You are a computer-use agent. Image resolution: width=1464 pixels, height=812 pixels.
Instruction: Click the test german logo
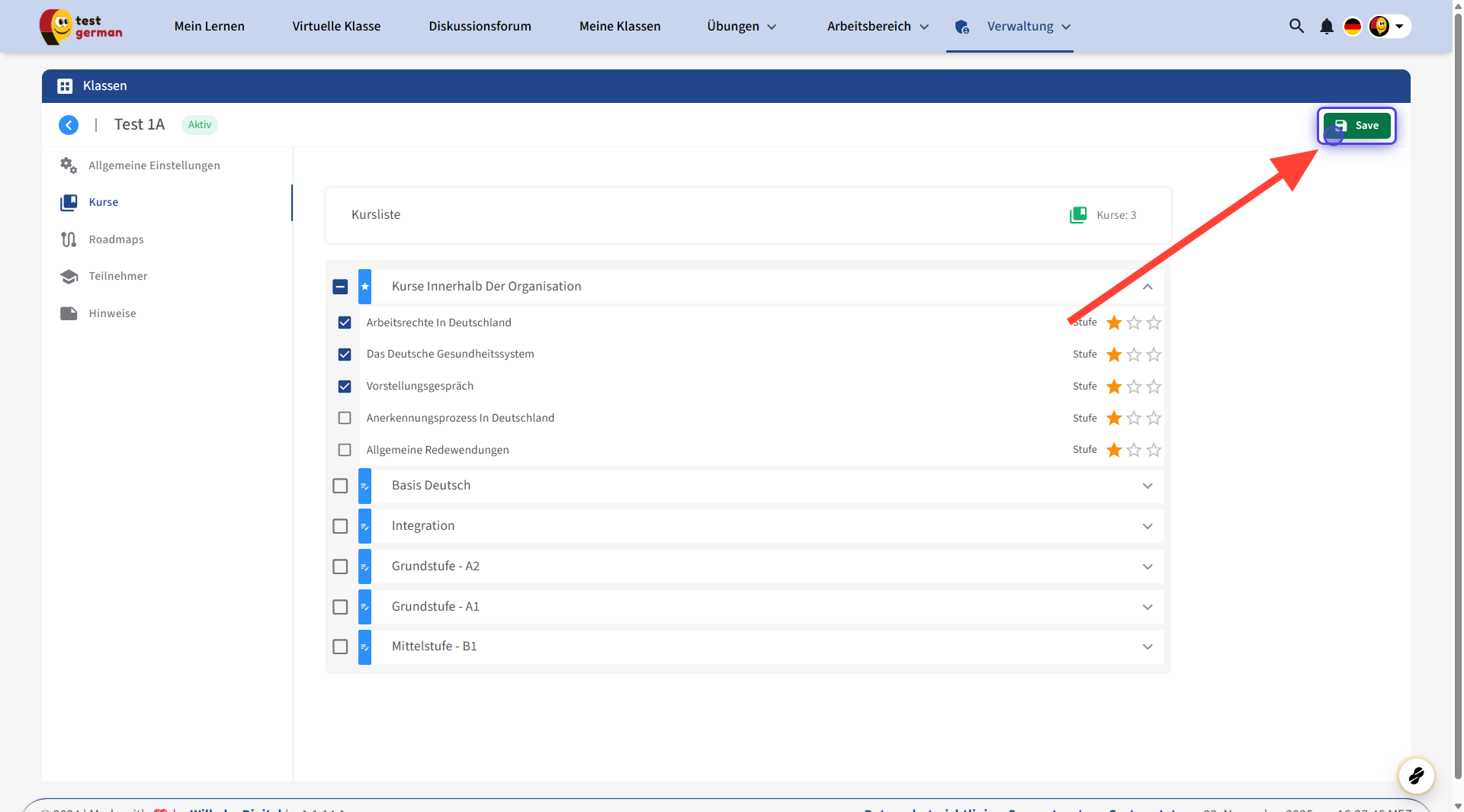point(81,27)
